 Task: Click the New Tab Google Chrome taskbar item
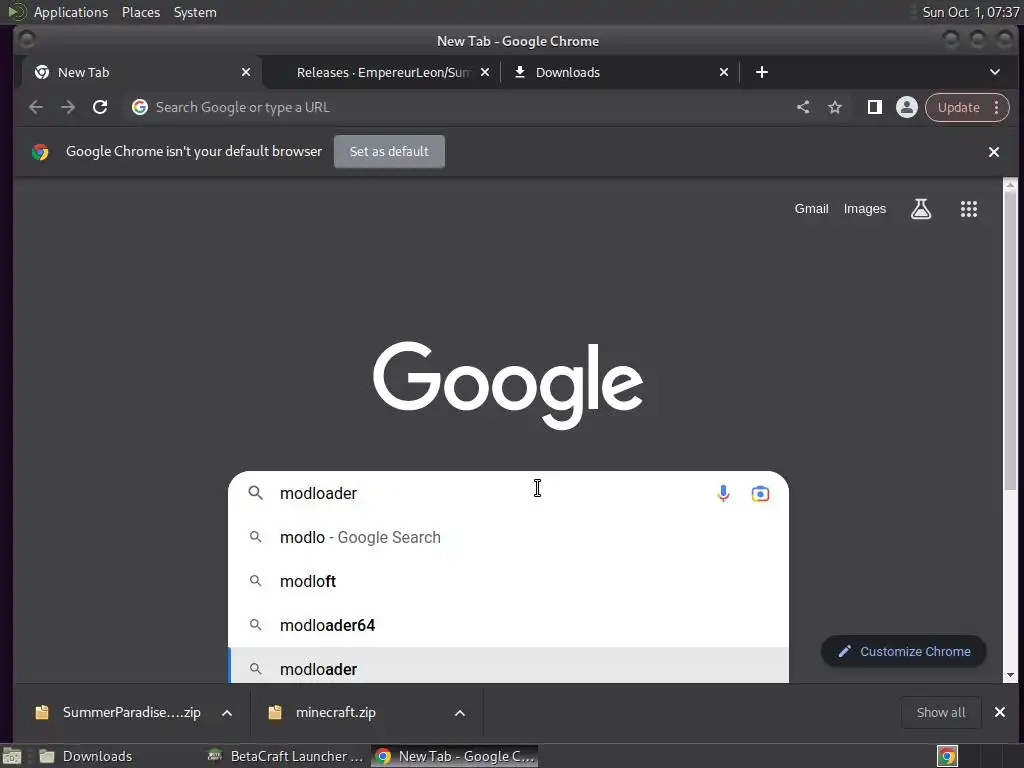[x=455, y=756]
